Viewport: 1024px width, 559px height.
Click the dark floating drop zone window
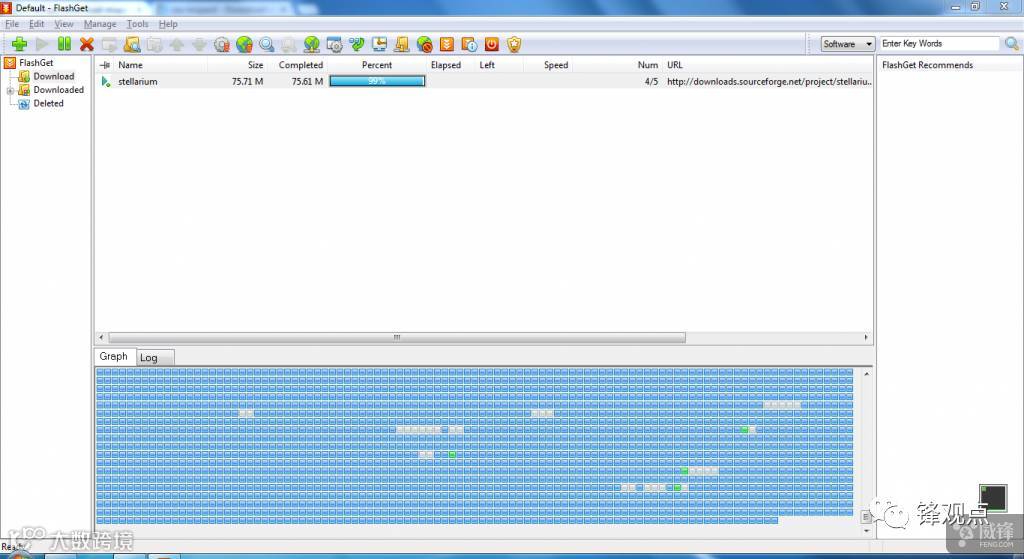[993, 498]
